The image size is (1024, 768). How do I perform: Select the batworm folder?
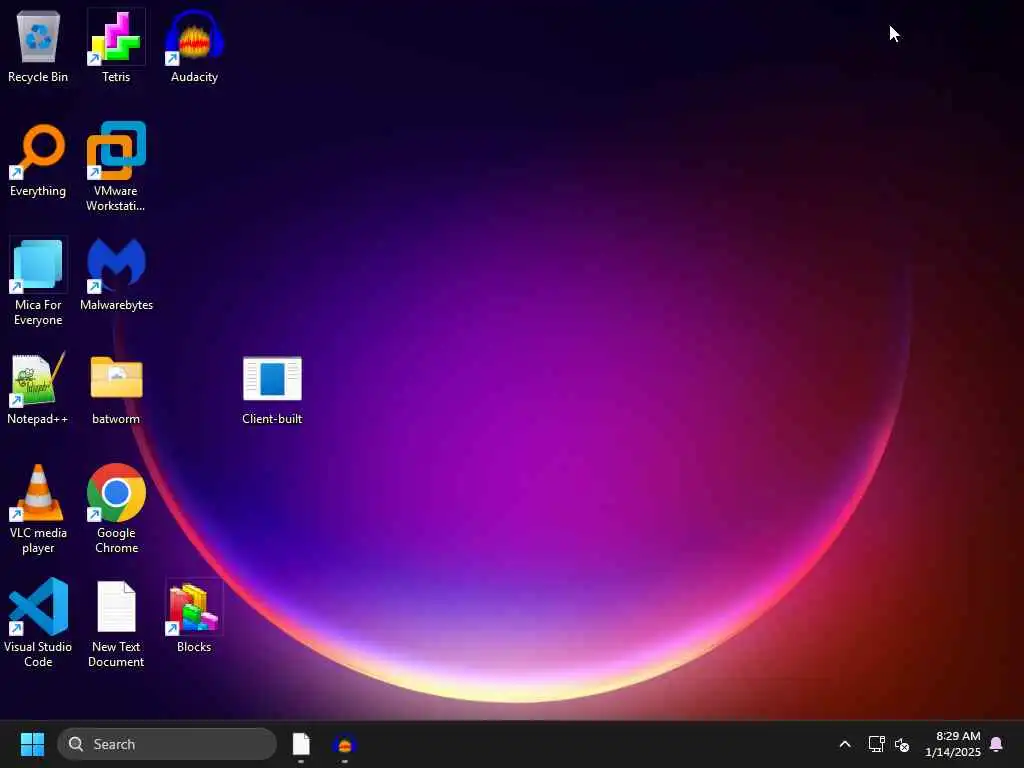[116, 389]
